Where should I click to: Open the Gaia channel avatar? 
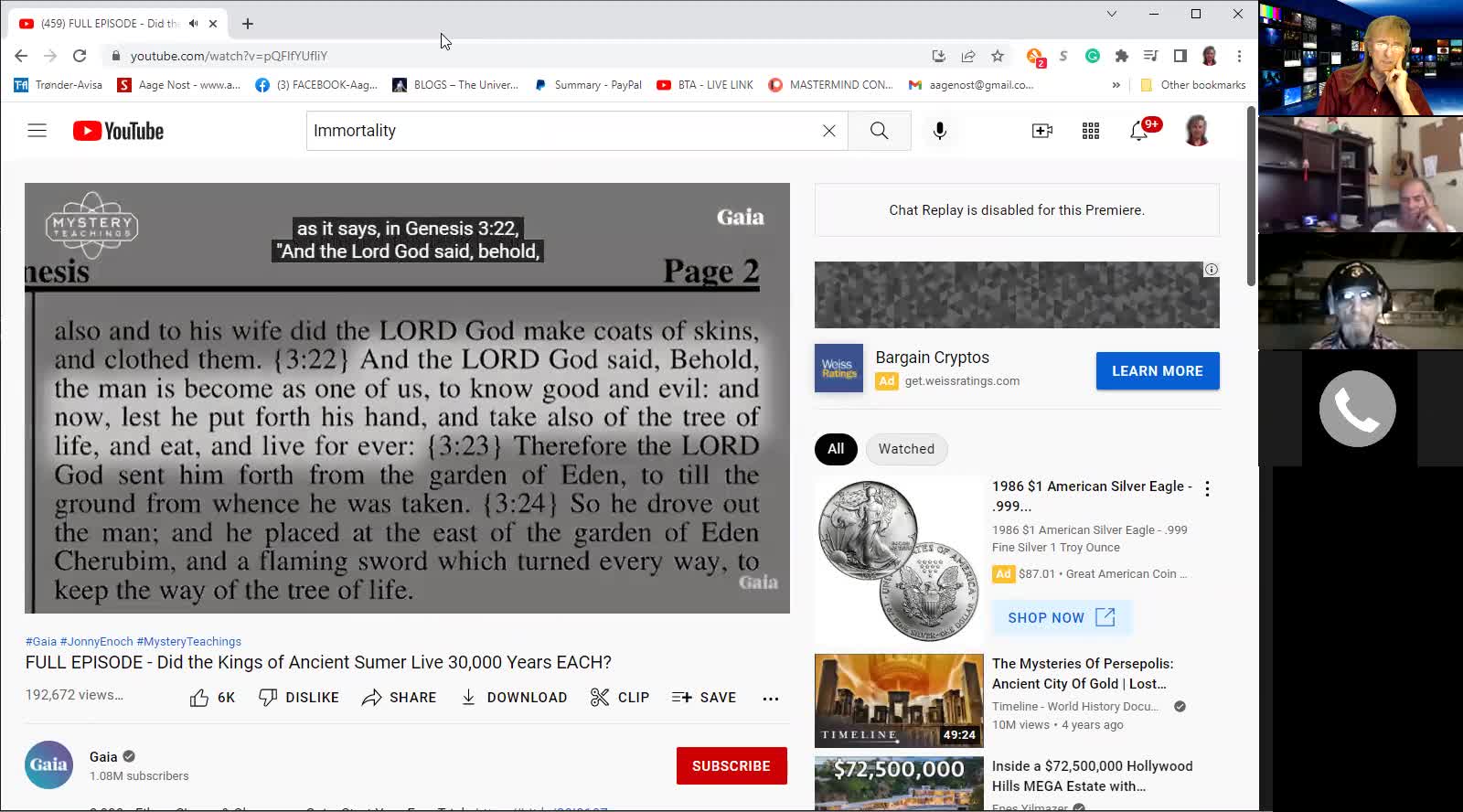pyautogui.click(x=48, y=765)
